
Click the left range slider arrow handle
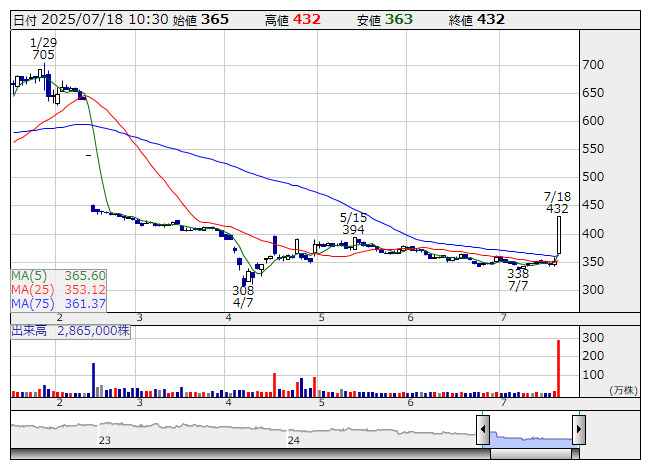pos(483,429)
